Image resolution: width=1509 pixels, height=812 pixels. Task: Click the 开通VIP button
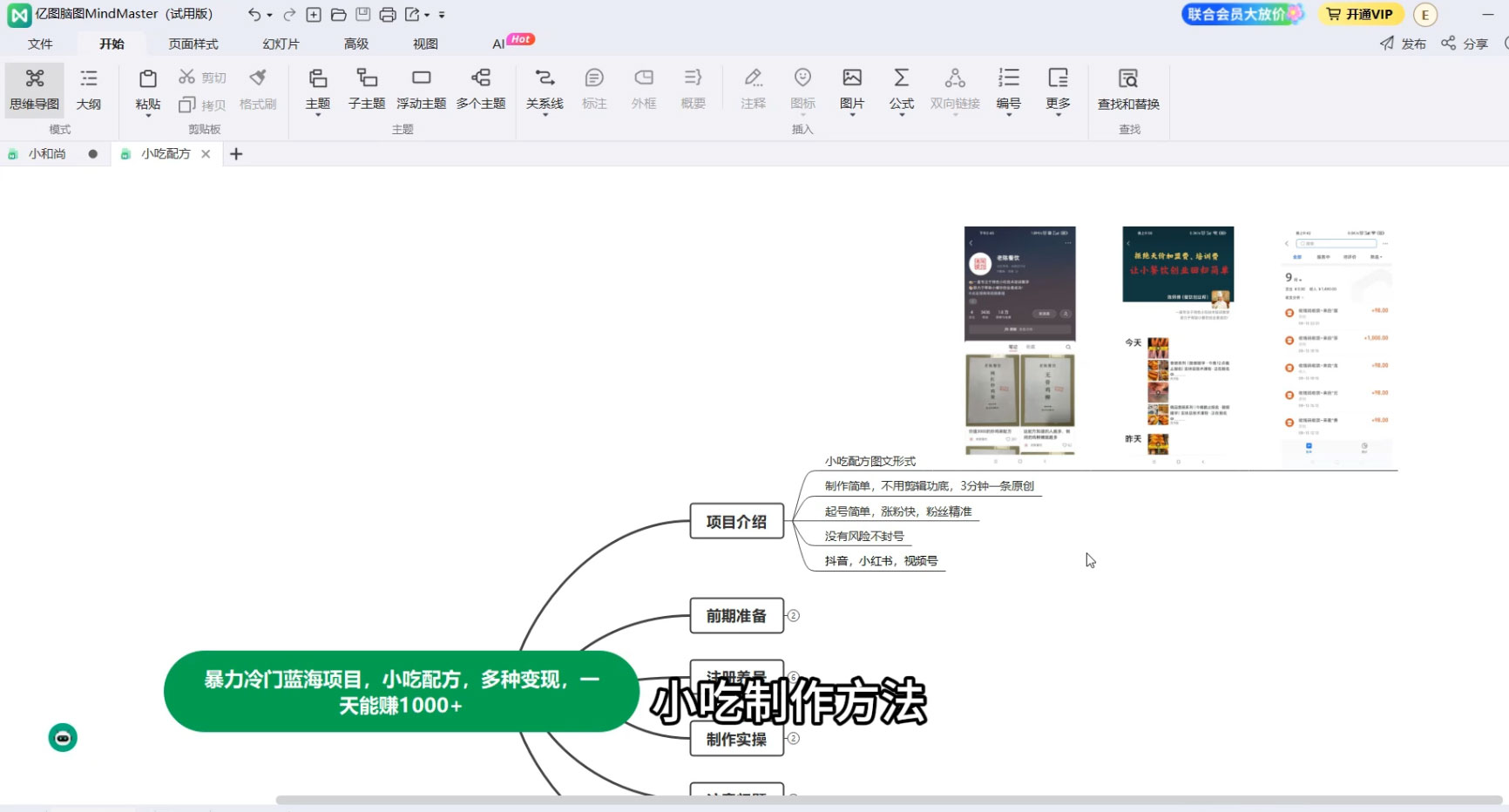click(1360, 14)
